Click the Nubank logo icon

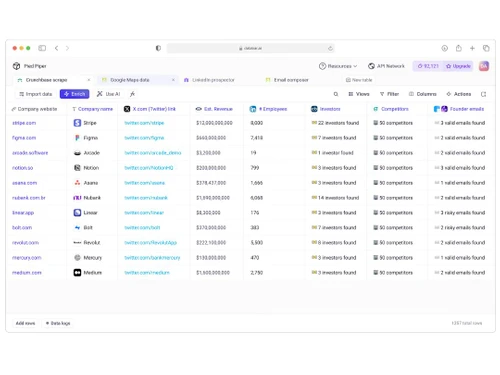point(77,198)
